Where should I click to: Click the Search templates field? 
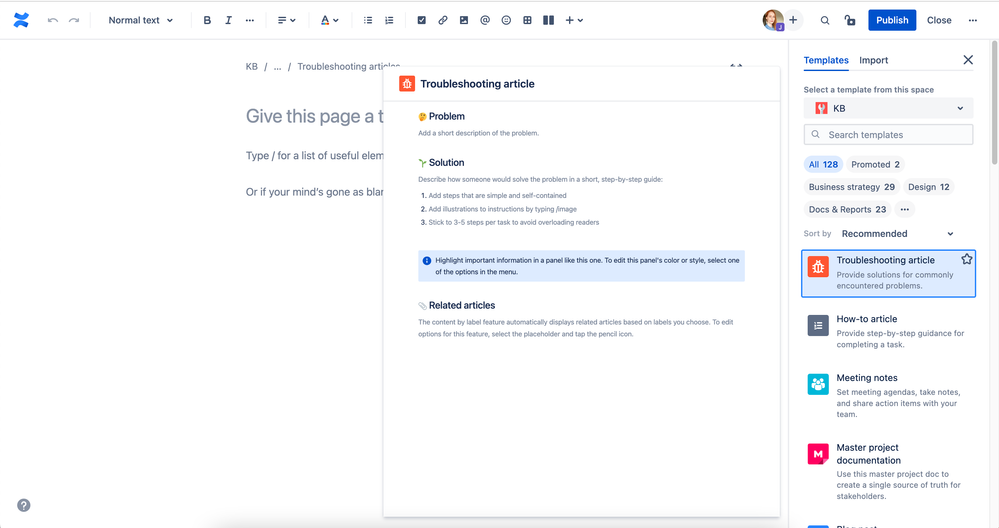[x=888, y=134]
